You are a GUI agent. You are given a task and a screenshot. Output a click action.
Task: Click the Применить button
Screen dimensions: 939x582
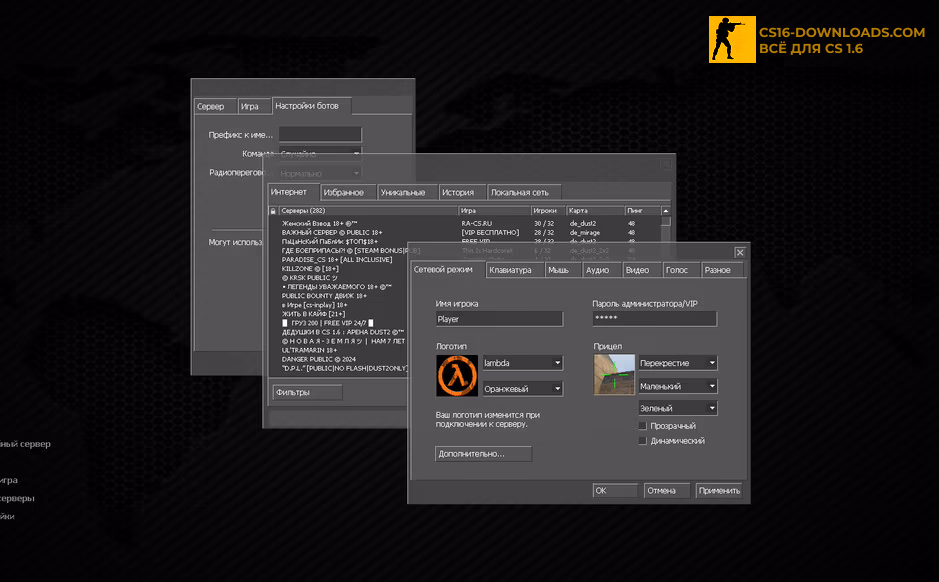coord(719,490)
